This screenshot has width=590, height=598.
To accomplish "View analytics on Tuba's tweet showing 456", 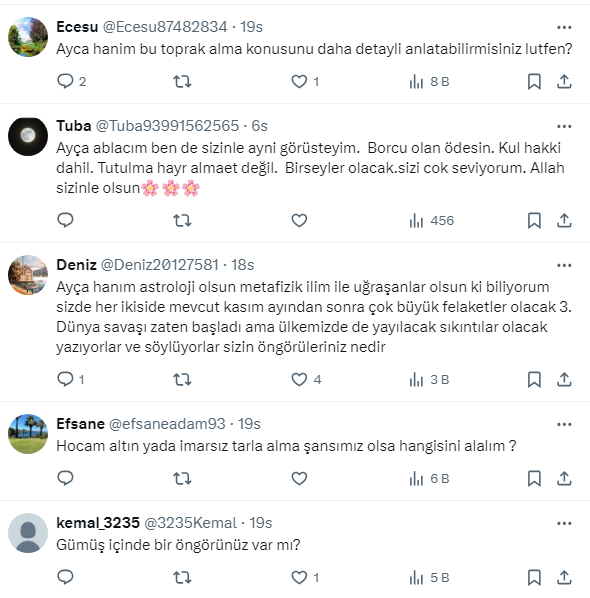I will tap(432, 220).
